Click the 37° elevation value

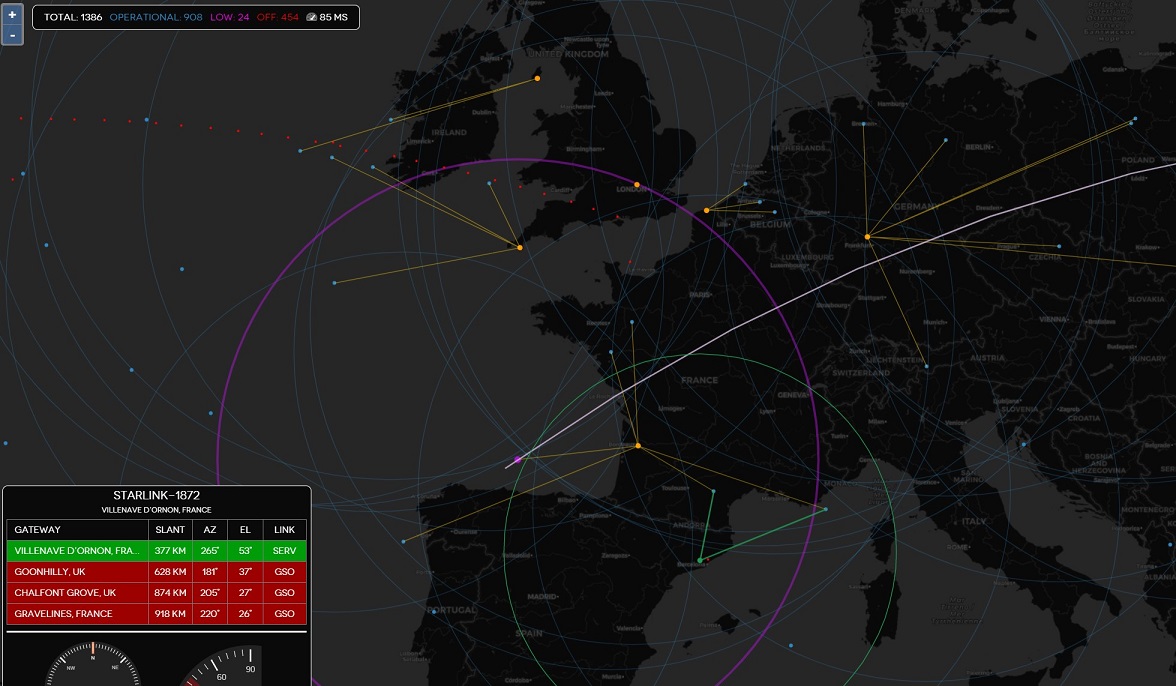pos(245,571)
